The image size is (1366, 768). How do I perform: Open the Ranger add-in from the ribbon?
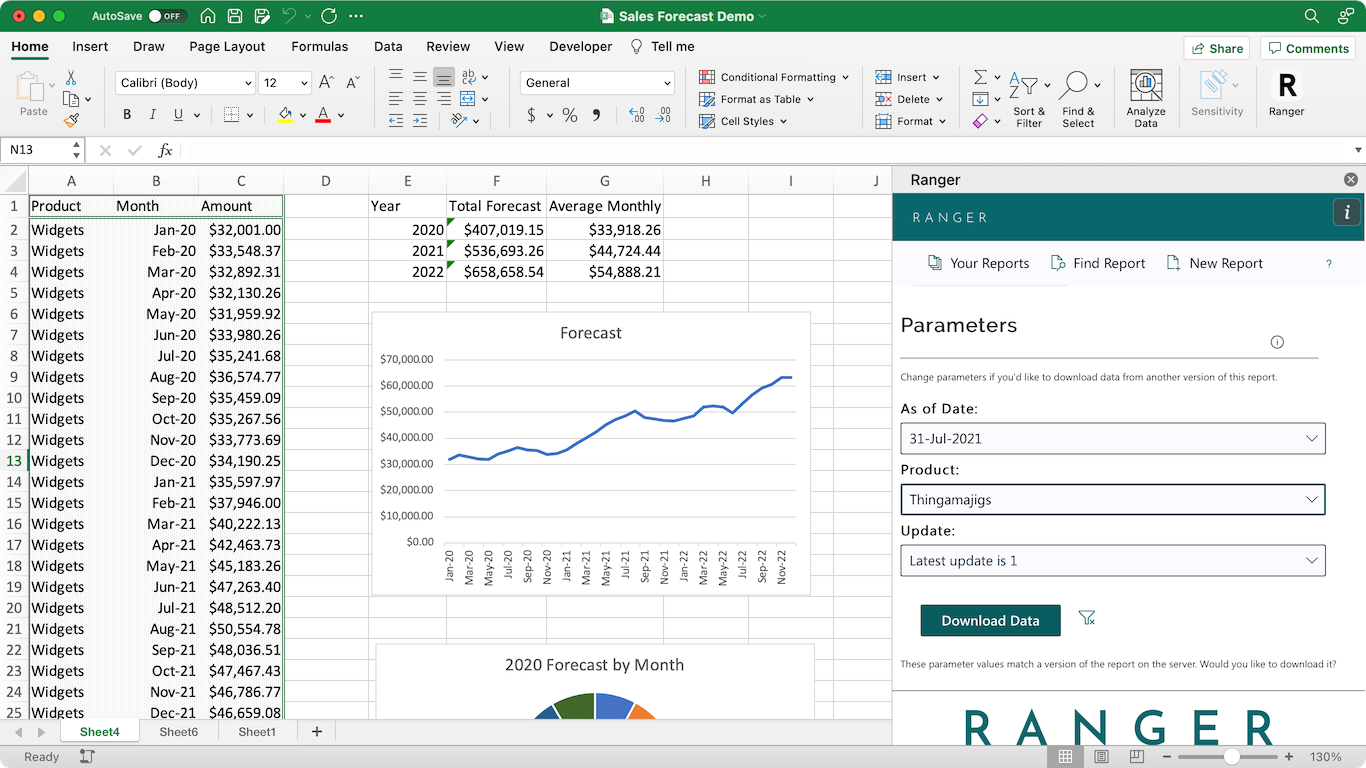1286,94
